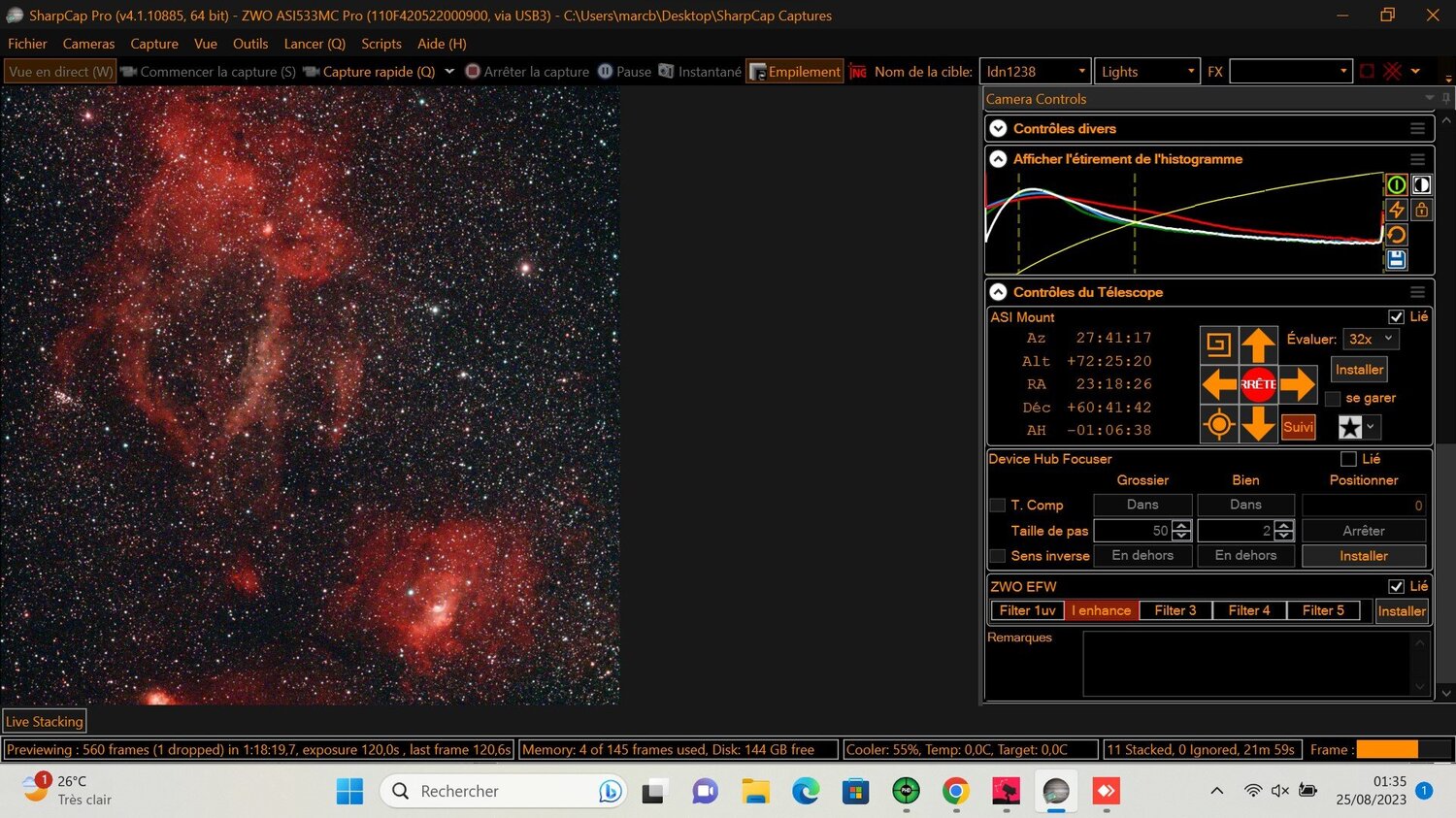This screenshot has height=818, width=1456.
Task: Slew the mount left with the left arrow
Action: point(1219,384)
